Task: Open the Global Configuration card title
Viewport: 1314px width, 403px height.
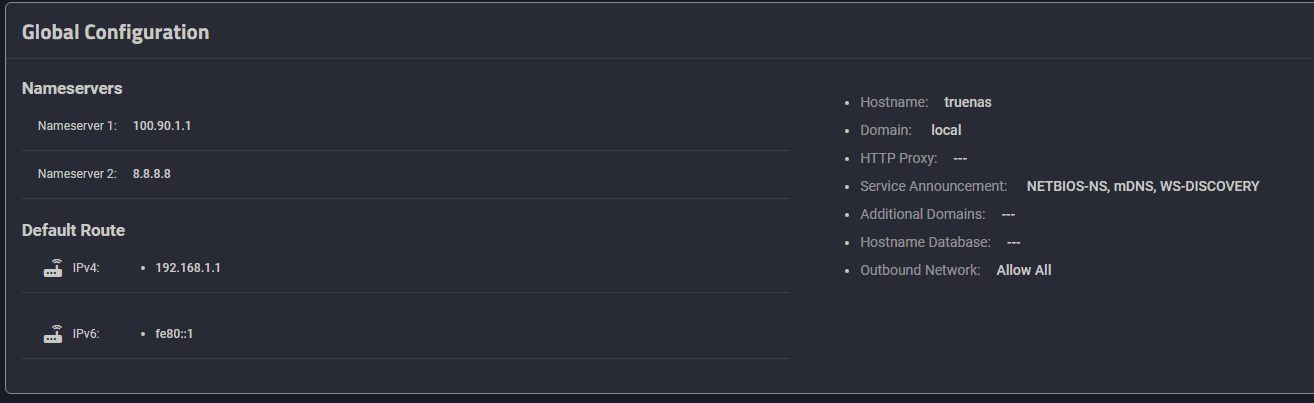Action: point(115,32)
